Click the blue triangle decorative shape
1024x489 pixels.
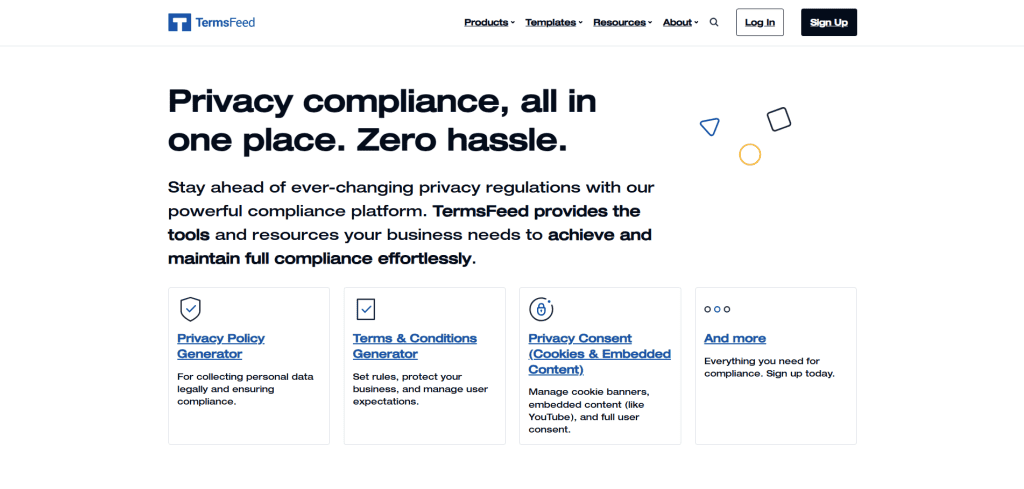(709, 126)
